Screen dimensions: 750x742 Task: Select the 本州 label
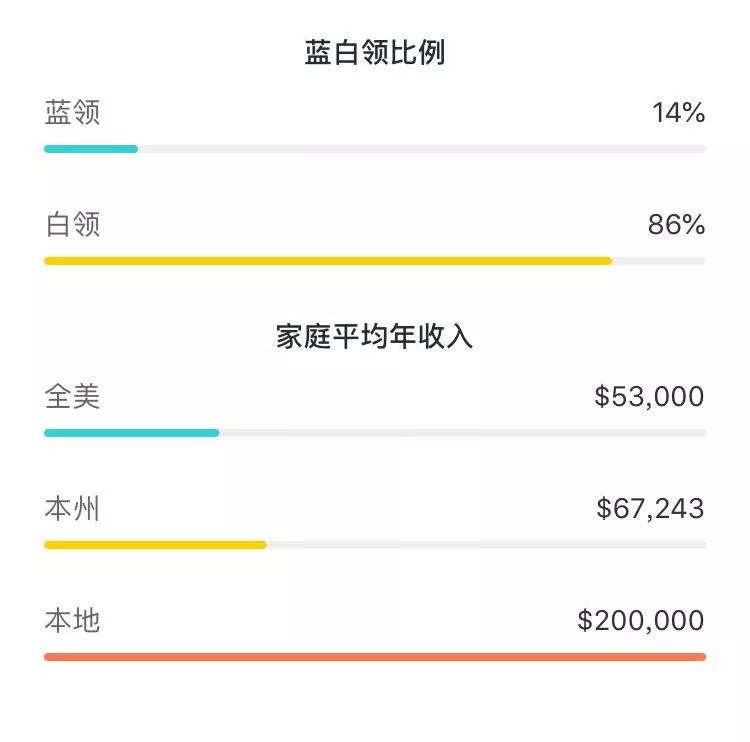(x=72, y=509)
